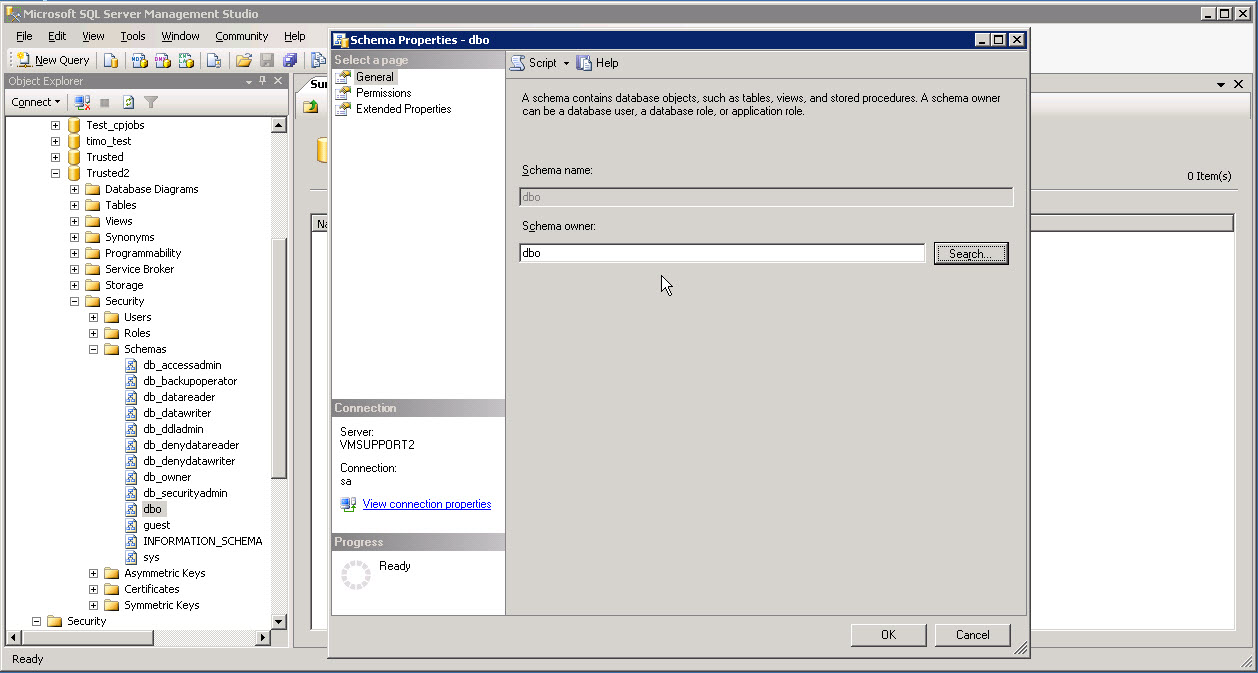
Task: Collapse the Trusted2 database node
Action: pos(56,173)
